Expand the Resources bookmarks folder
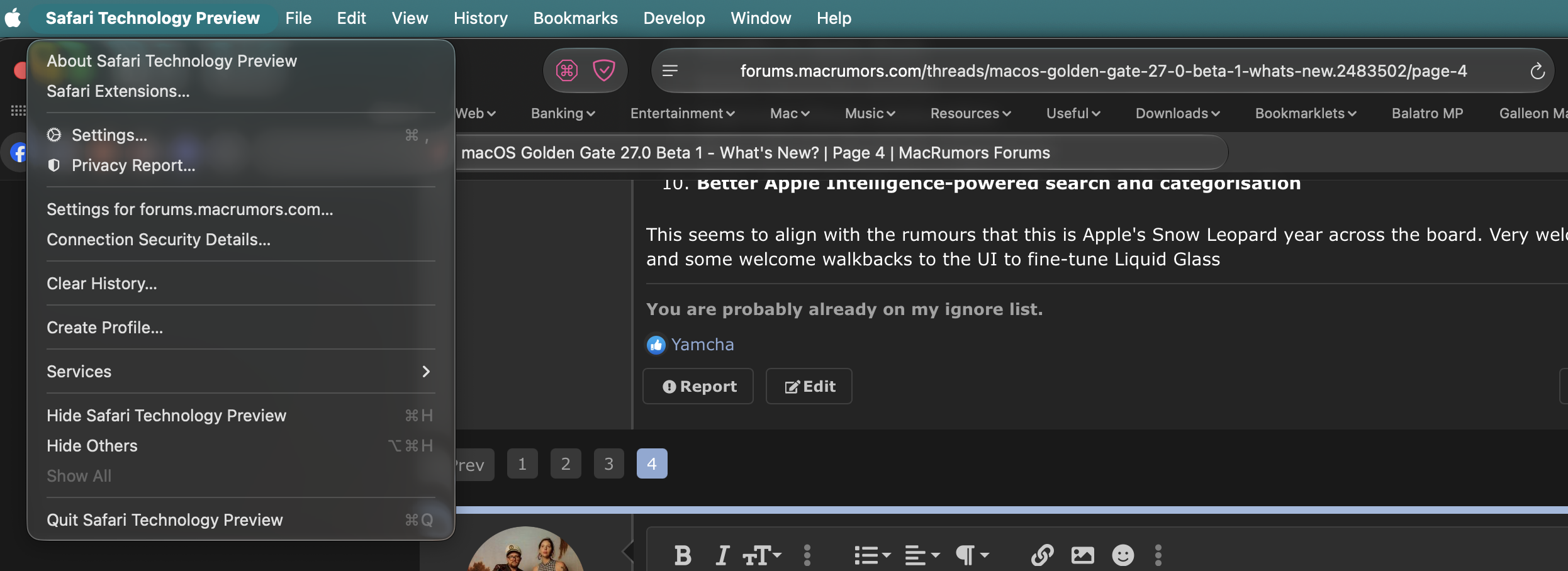1568x571 pixels. pyautogui.click(x=971, y=113)
